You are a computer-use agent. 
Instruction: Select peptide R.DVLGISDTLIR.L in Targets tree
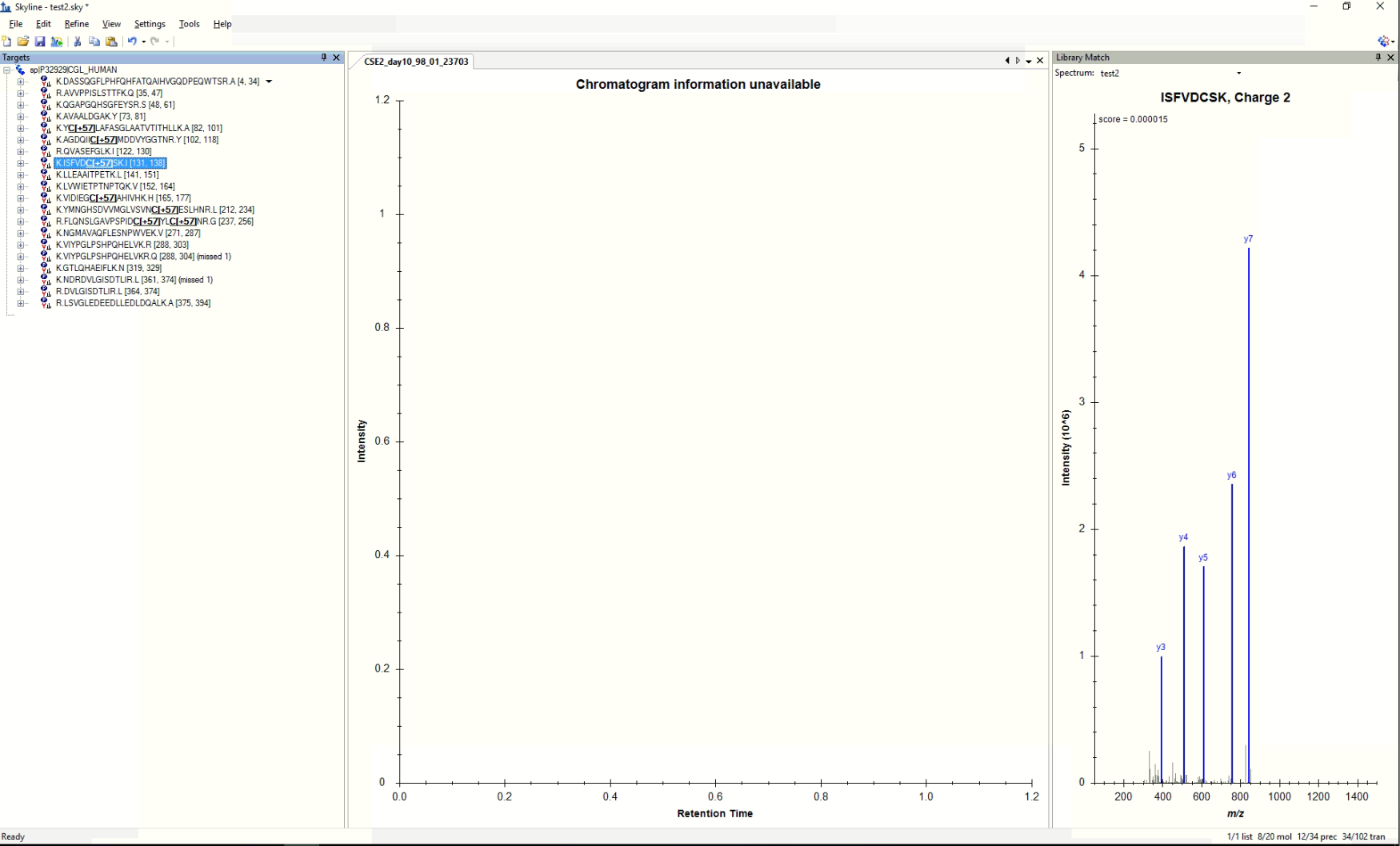tap(107, 292)
